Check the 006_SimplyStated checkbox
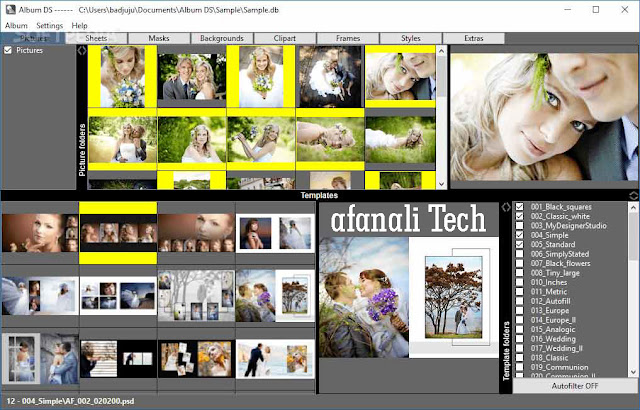Image resolution: width=640 pixels, height=410 pixels. tap(519, 254)
